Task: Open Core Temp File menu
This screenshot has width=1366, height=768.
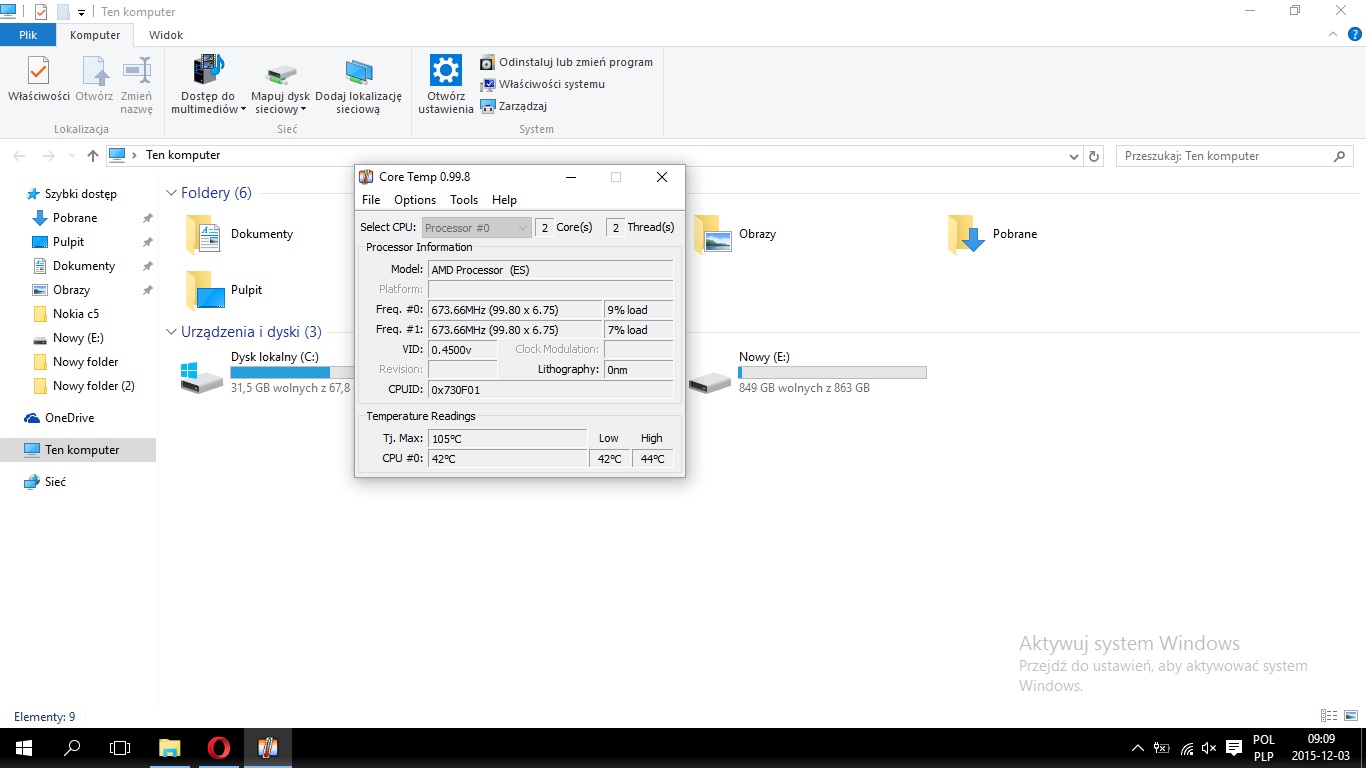Action: 371,200
